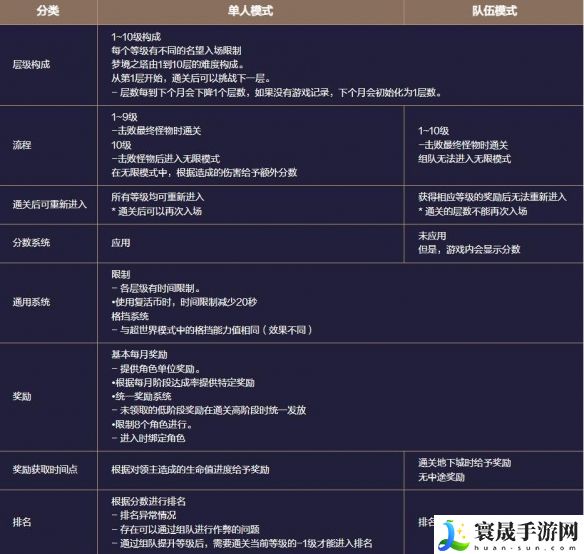
Task: Click the line 提供角色单位奖励
Action: (156, 369)
